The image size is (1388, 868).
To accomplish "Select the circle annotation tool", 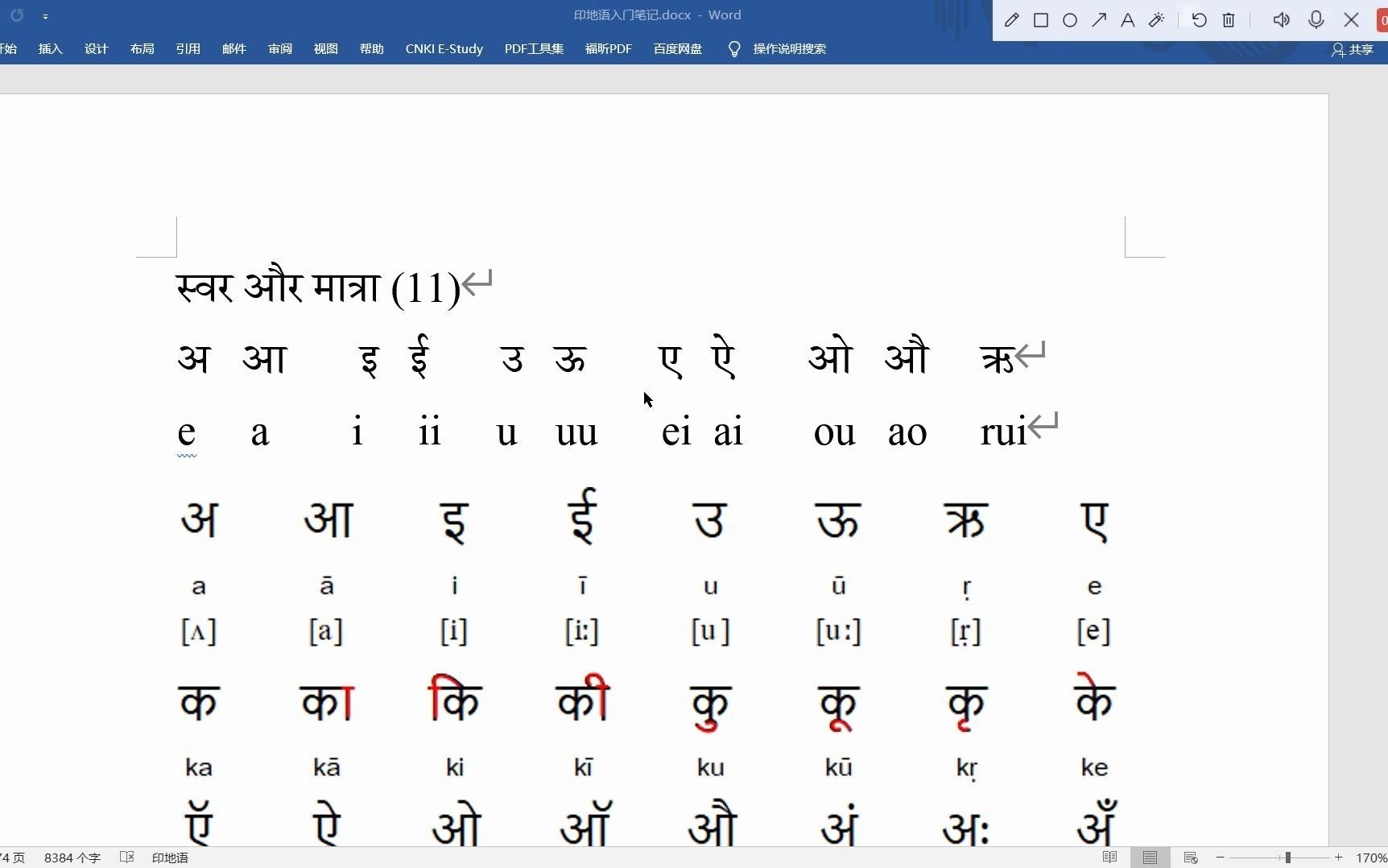I will point(1070,20).
